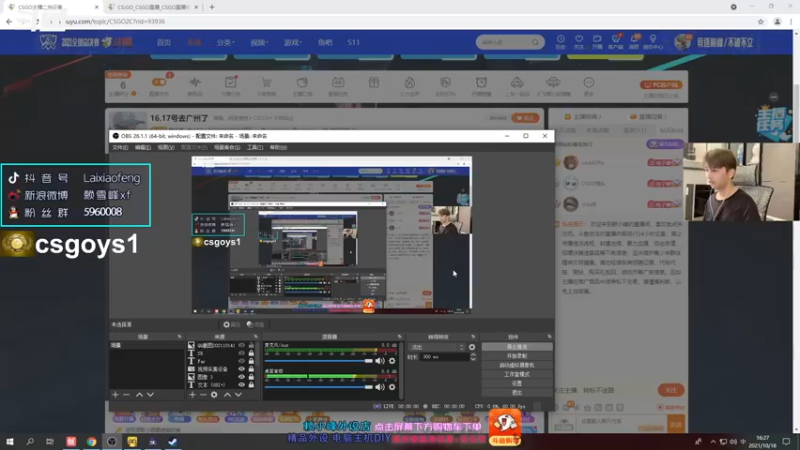The width and height of the screenshot is (800, 450).
Task: Click Start Recording button in OBS controls
Action: (x=517, y=356)
